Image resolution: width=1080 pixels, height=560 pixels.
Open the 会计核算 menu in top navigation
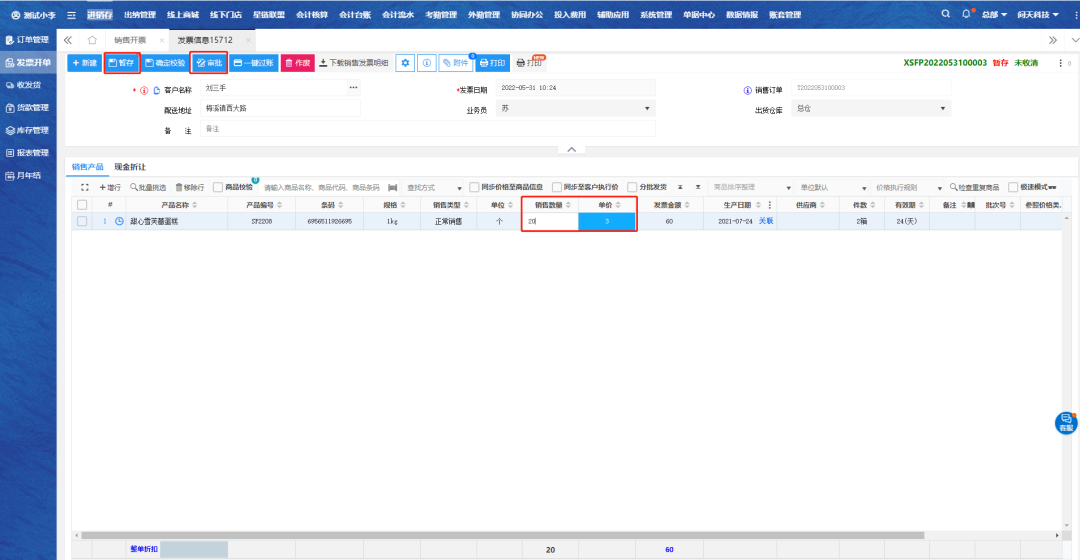[311, 15]
